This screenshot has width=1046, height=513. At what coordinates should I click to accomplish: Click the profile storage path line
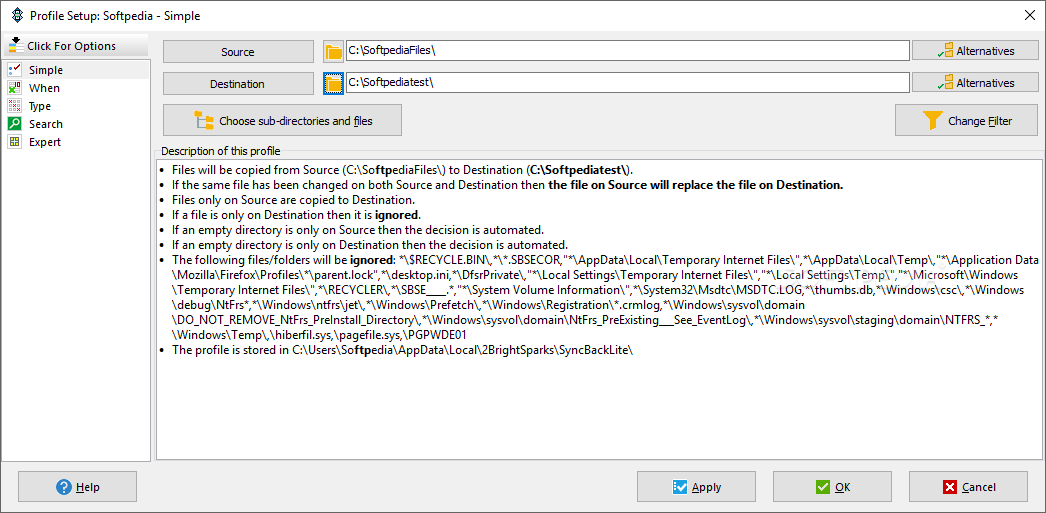pyautogui.click(x=402, y=350)
